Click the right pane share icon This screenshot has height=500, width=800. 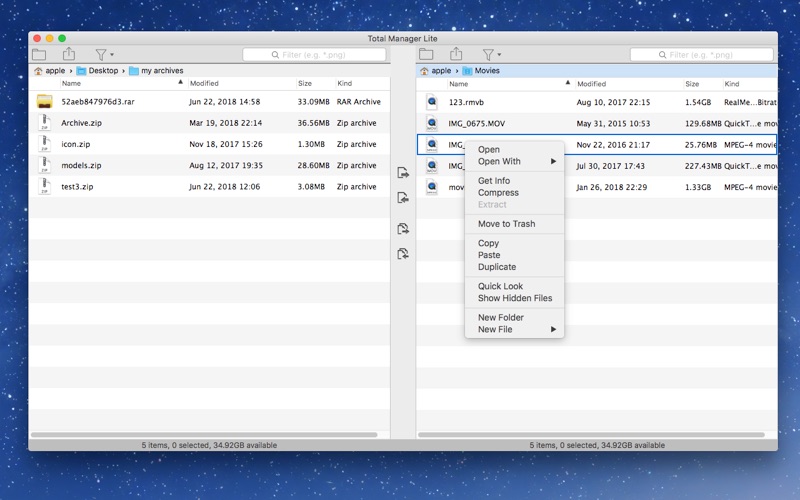pyautogui.click(x=456, y=54)
